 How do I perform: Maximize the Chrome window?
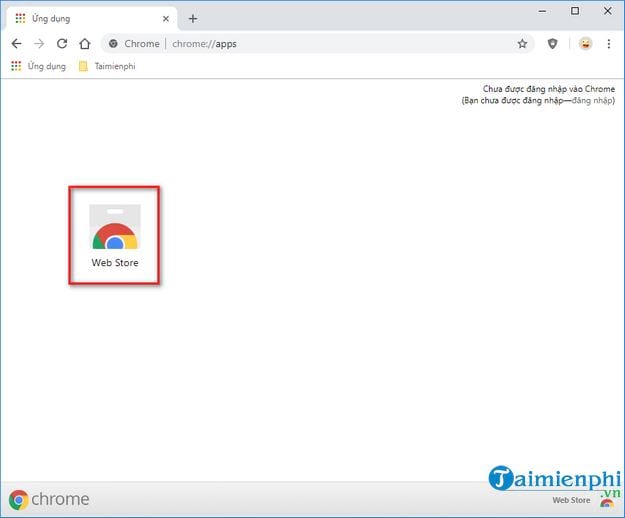pos(575,11)
